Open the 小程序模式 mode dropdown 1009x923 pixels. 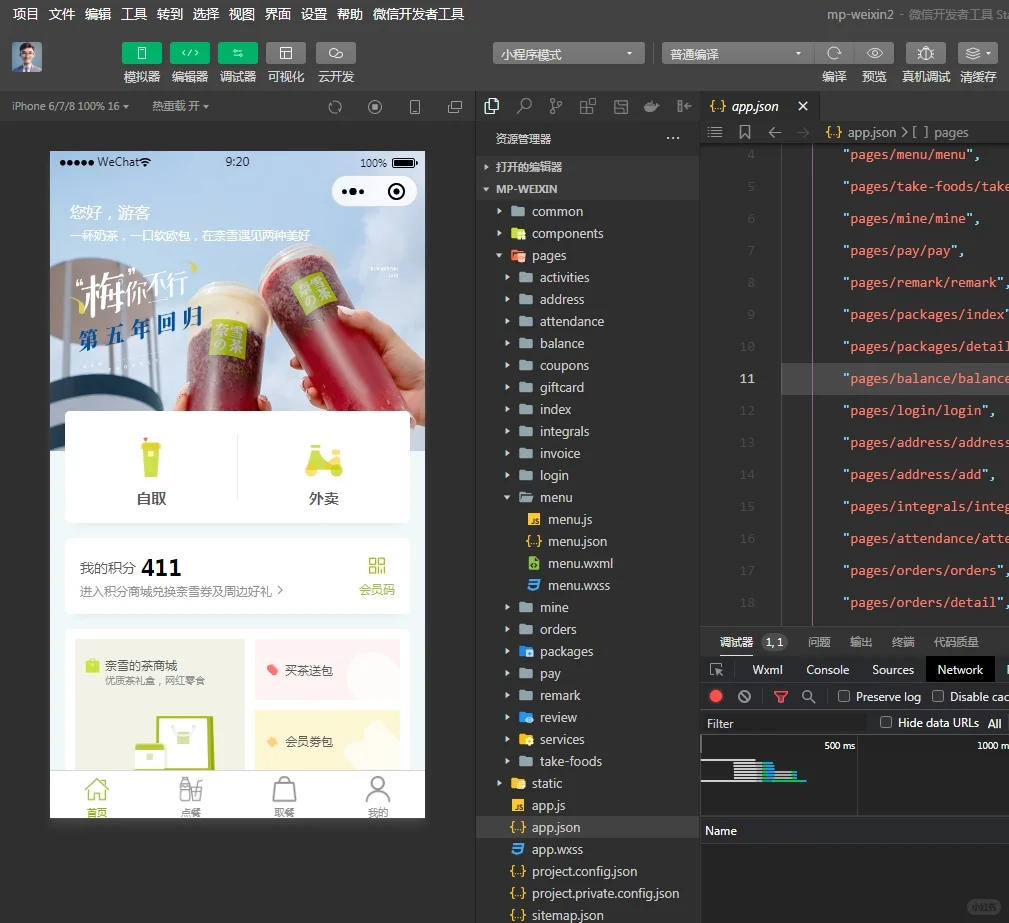coord(569,53)
